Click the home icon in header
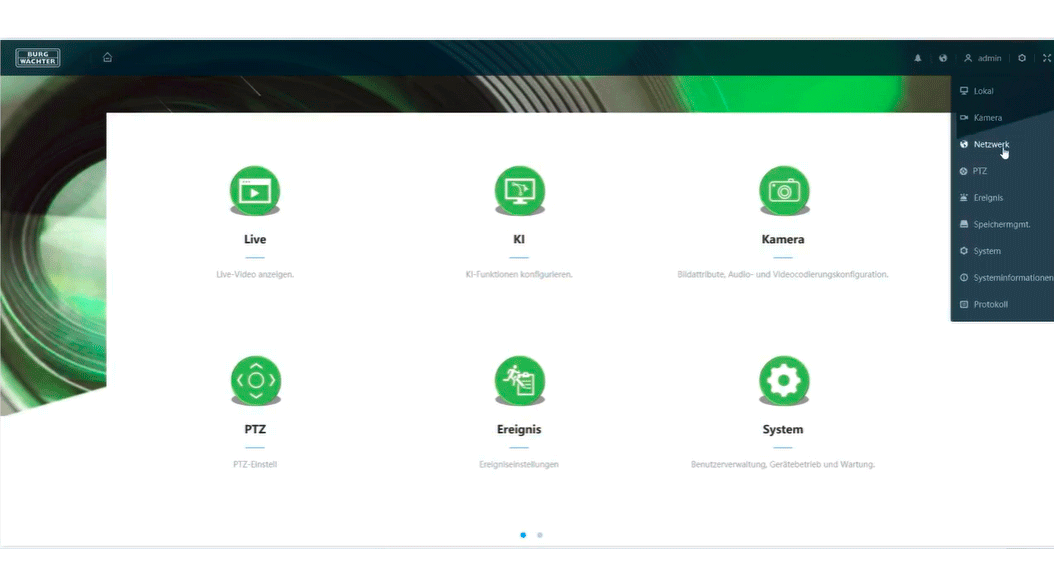The height and width of the screenshot is (585, 1054). 107,57
